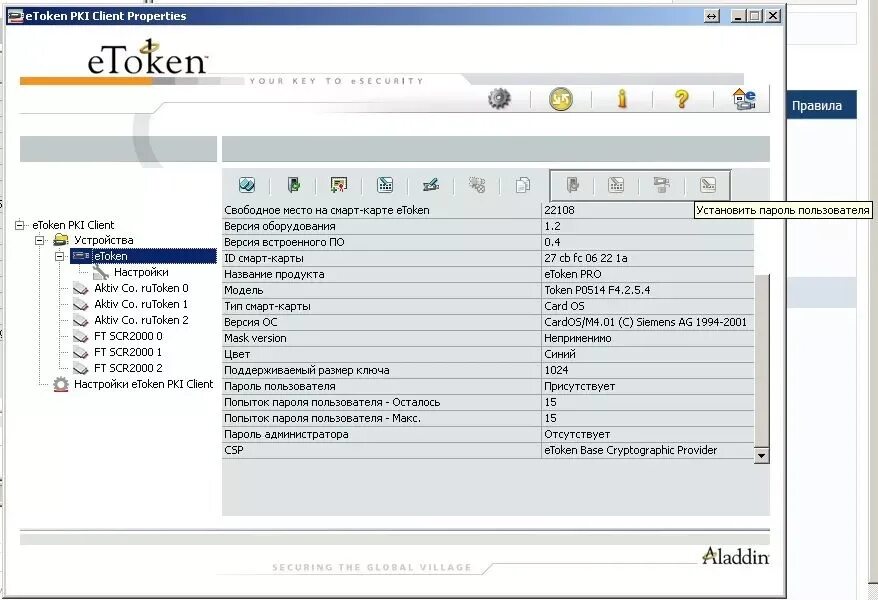878x600 pixels.
Task: Collapse the Устройства tree node
Action: [40, 241]
